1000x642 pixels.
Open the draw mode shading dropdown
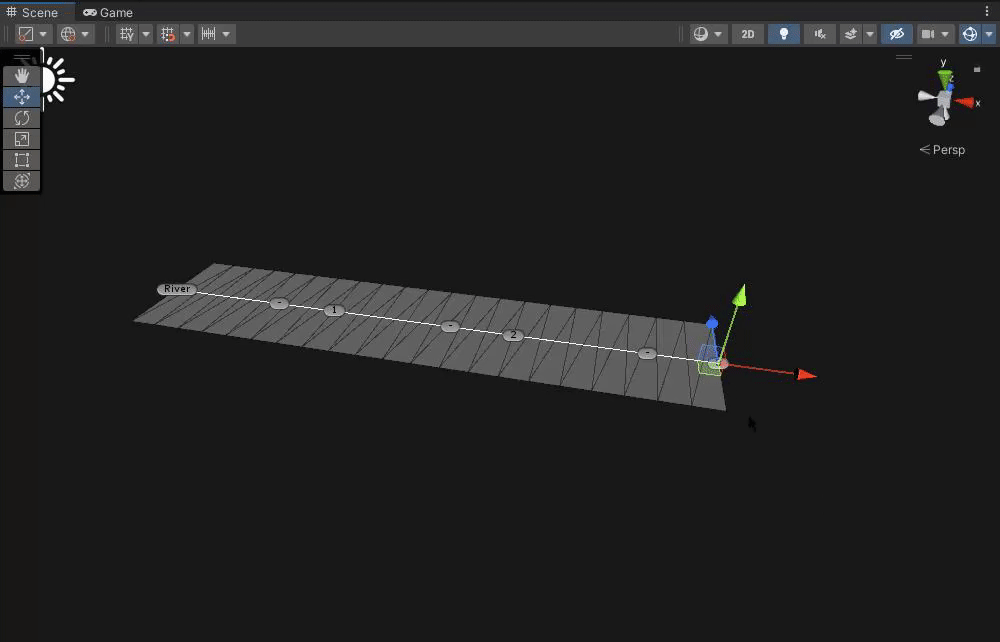(x=708, y=34)
